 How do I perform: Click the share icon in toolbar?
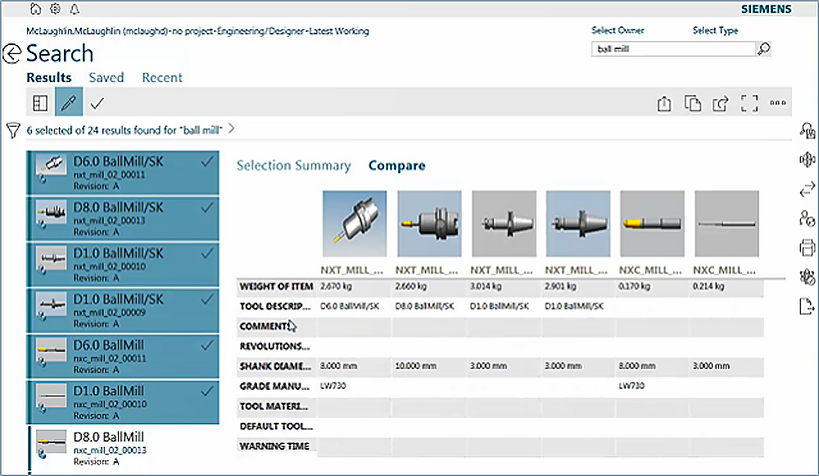(720, 103)
